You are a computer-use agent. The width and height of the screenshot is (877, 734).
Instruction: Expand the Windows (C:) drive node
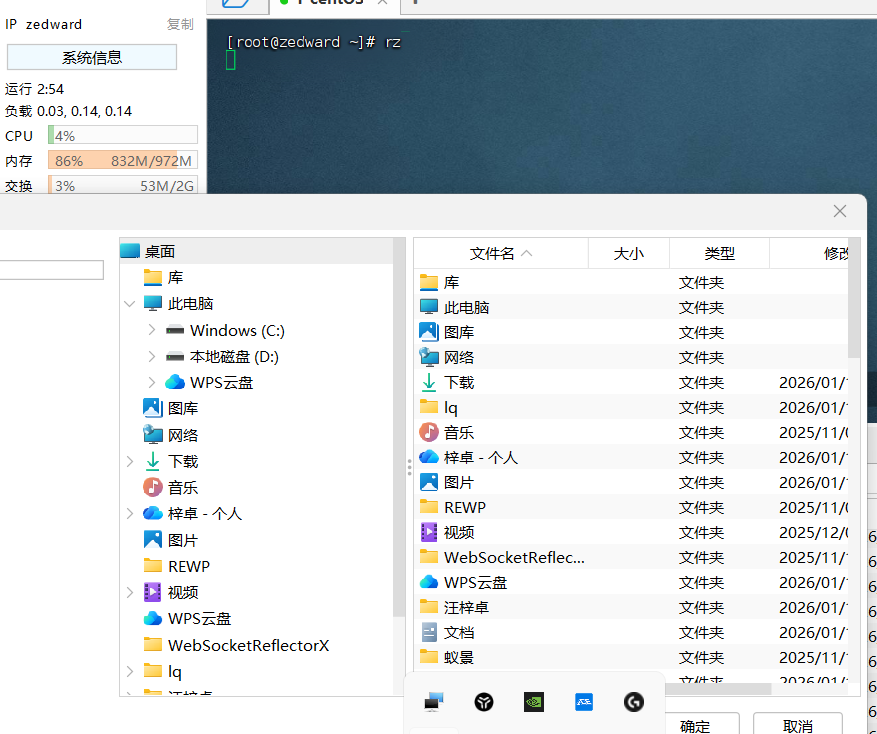pos(151,330)
